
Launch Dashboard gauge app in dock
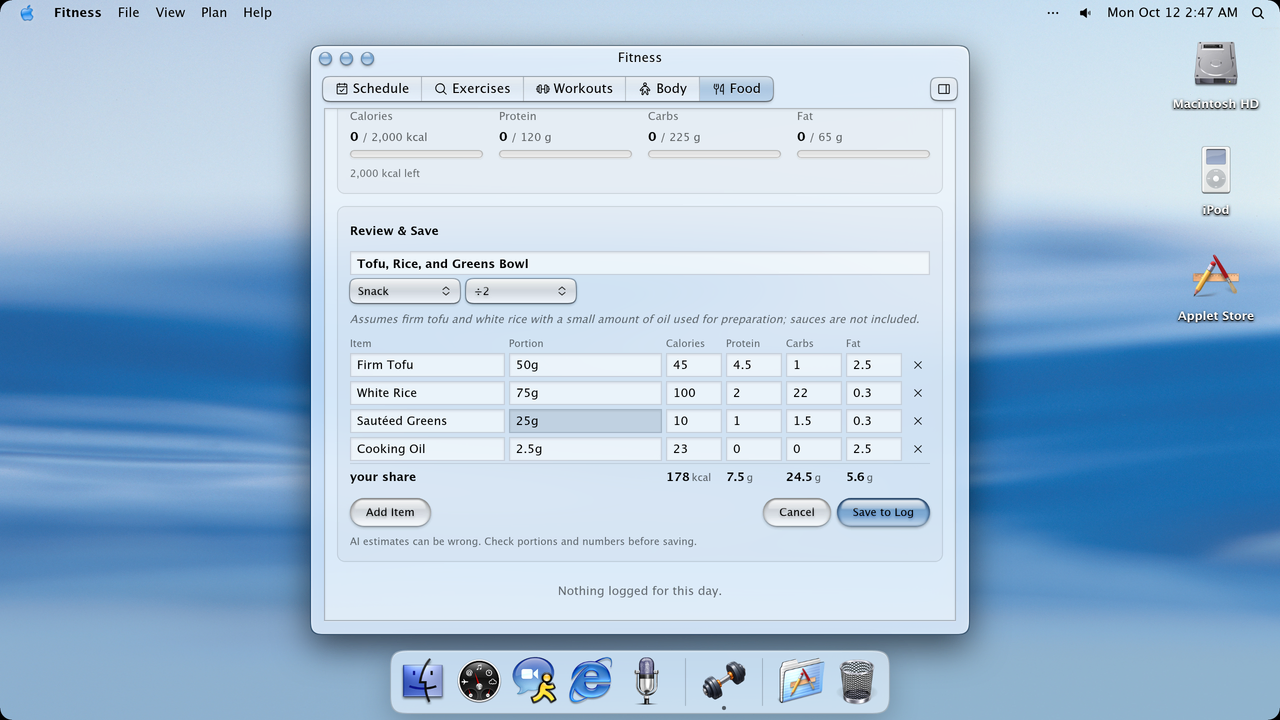479,681
